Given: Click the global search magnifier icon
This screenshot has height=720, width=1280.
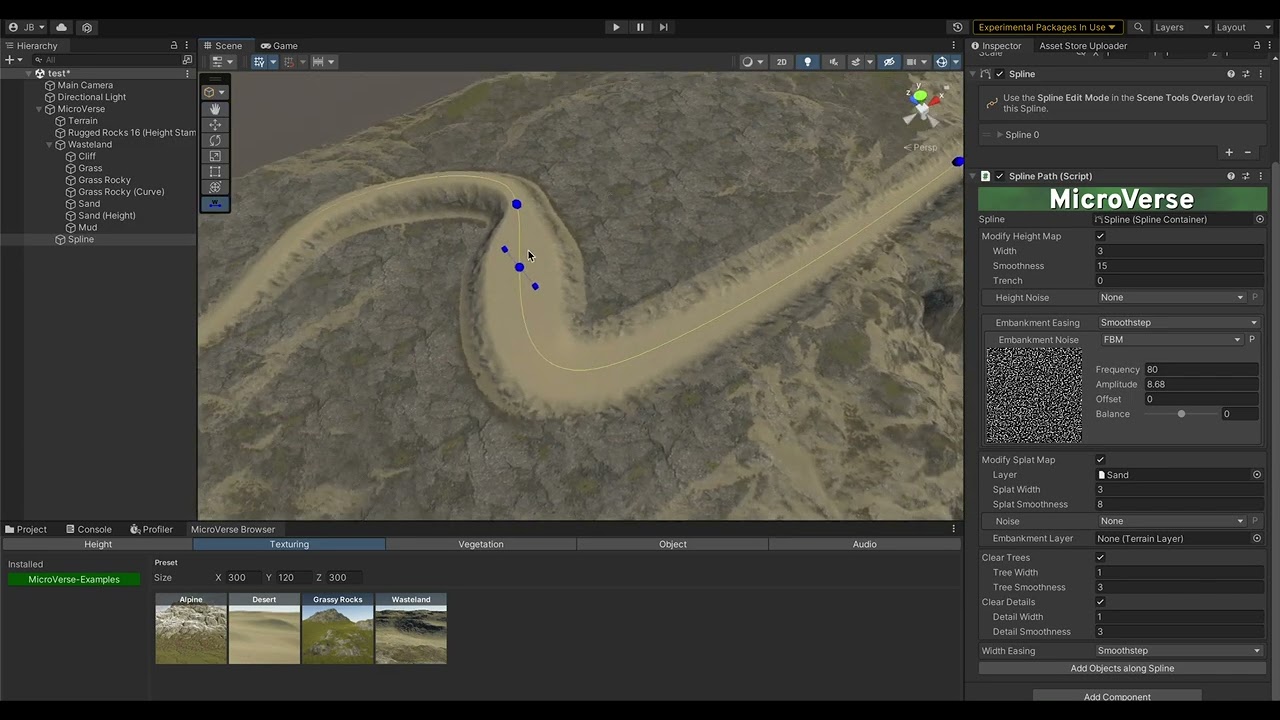Looking at the screenshot, I should click(1138, 27).
